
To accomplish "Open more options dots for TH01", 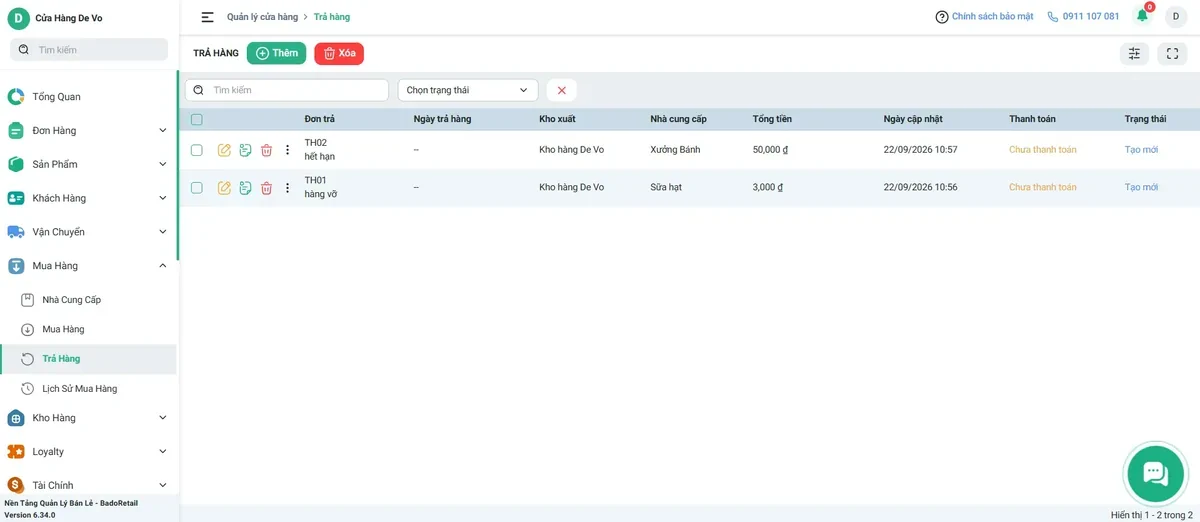I will coord(287,188).
